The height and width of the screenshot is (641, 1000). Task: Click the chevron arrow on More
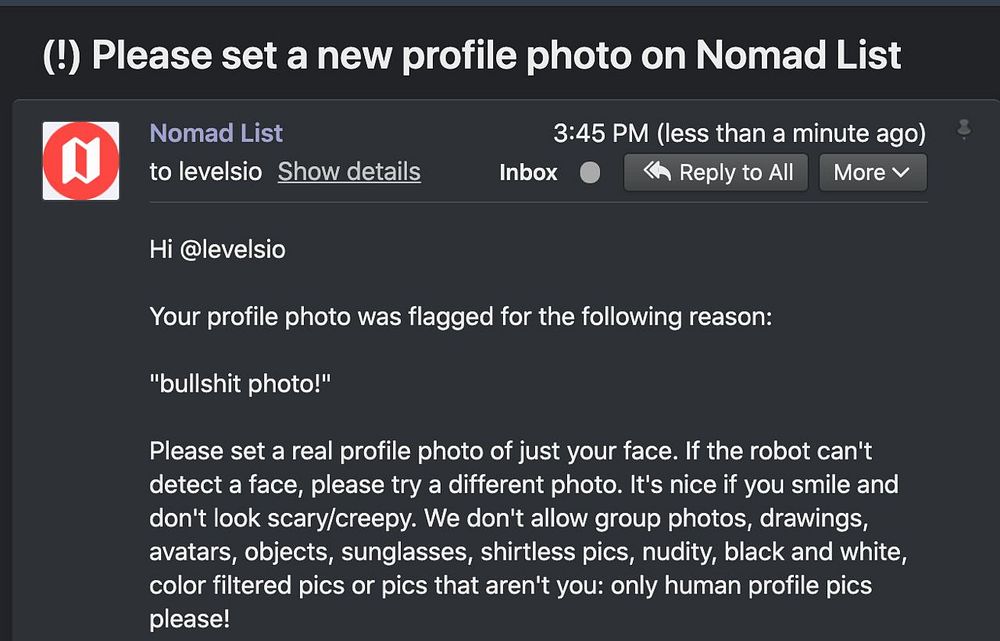[x=900, y=172]
